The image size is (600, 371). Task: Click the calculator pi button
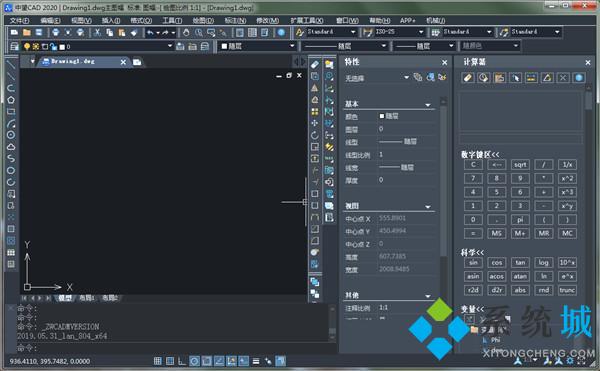coord(520,220)
